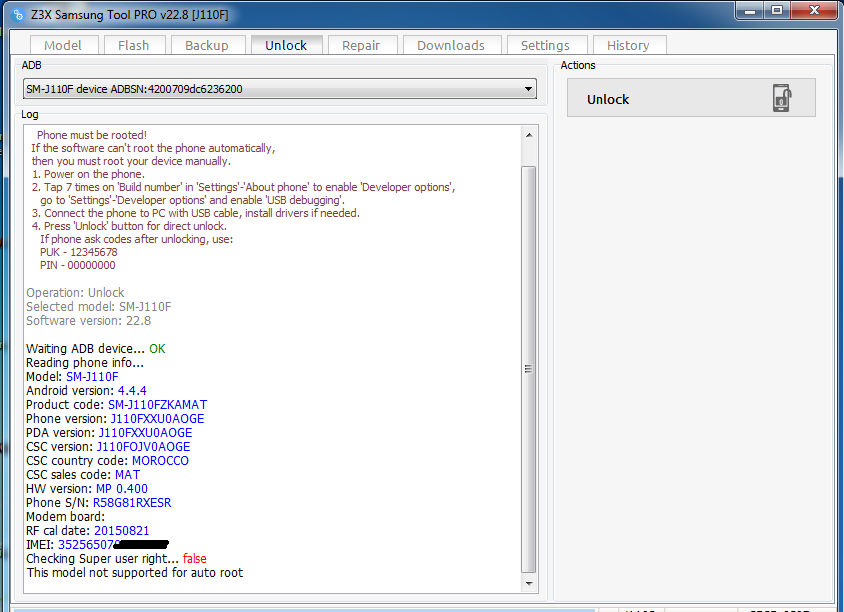The image size is (844, 612).
Task: View the History tab
Action: (x=629, y=45)
